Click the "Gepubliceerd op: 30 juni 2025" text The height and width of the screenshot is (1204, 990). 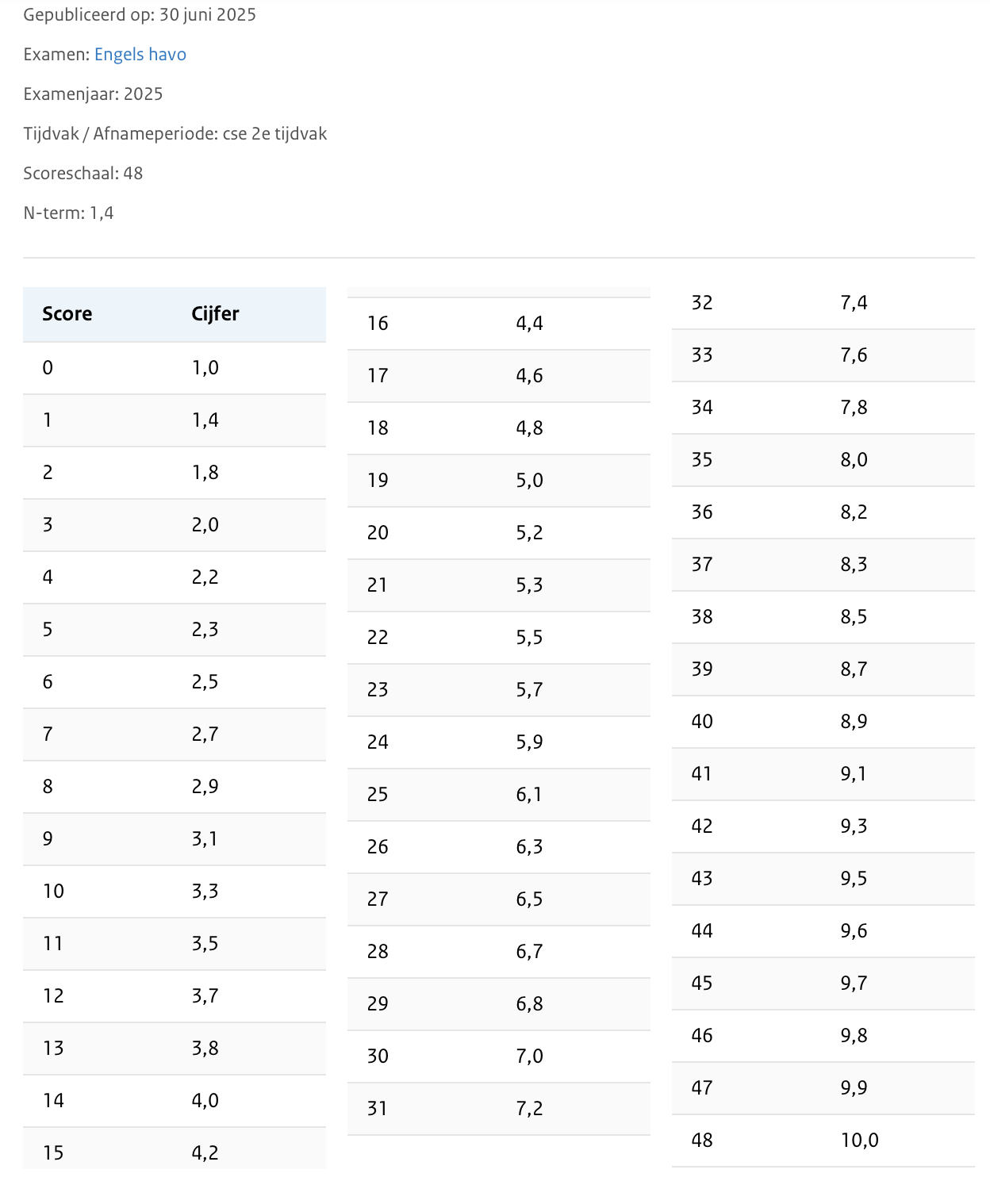pos(140,15)
